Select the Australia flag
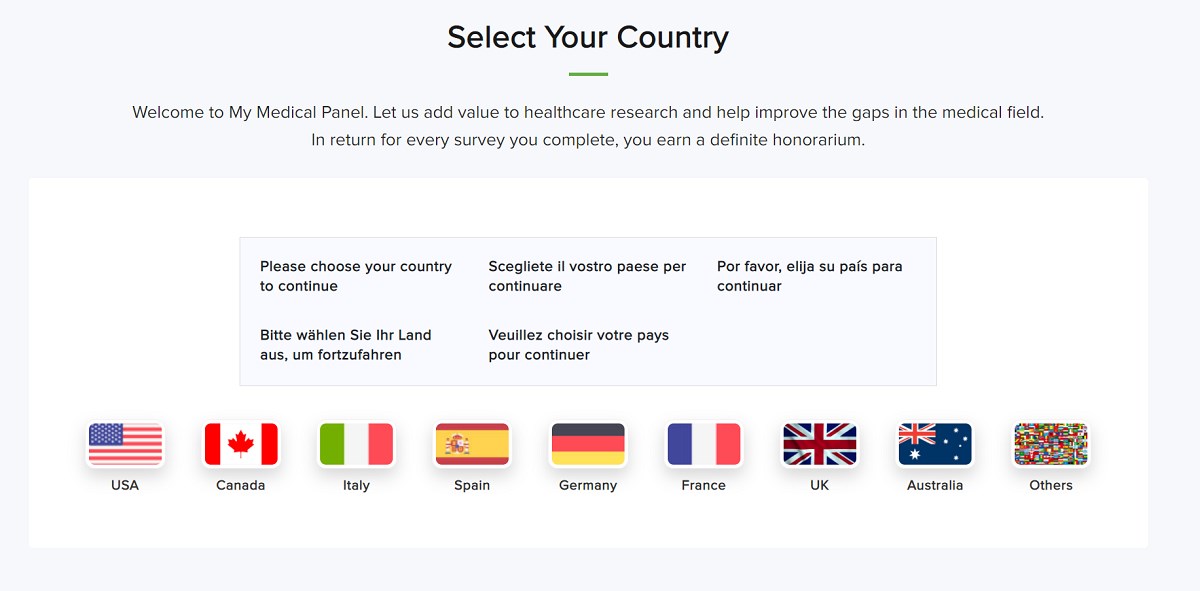1200x591 pixels. (x=935, y=444)
